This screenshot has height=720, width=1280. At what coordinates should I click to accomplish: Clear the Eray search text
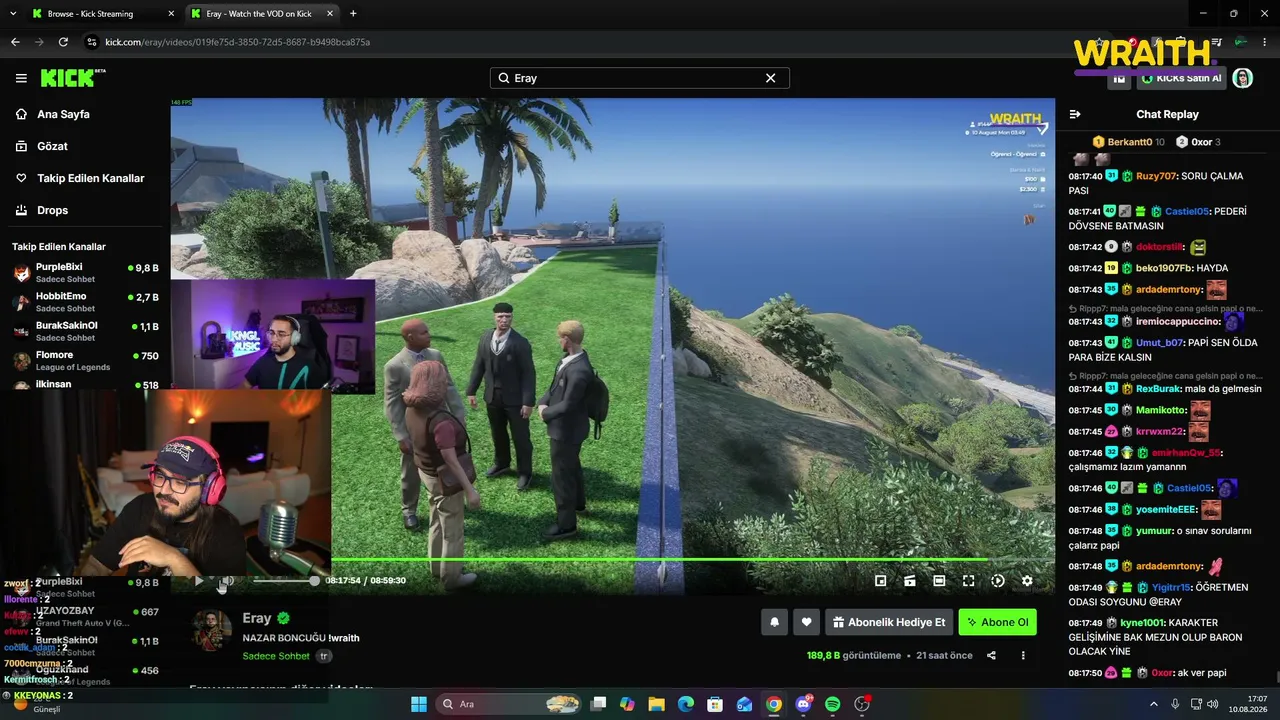click(771, 78)
